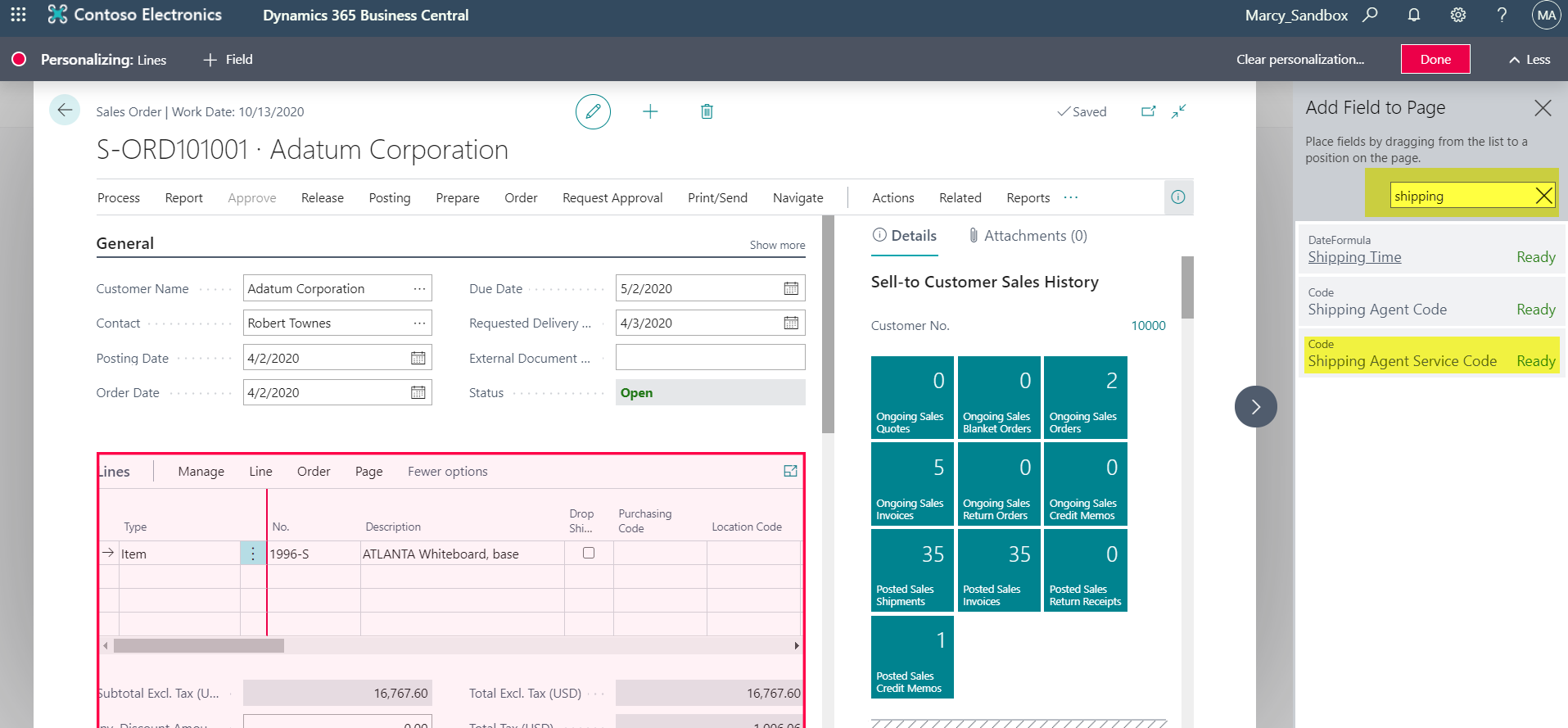Open Posting Date calendar picker
Image resolution: width=1568 pixels, height=728 pixels.
[418, 358]
